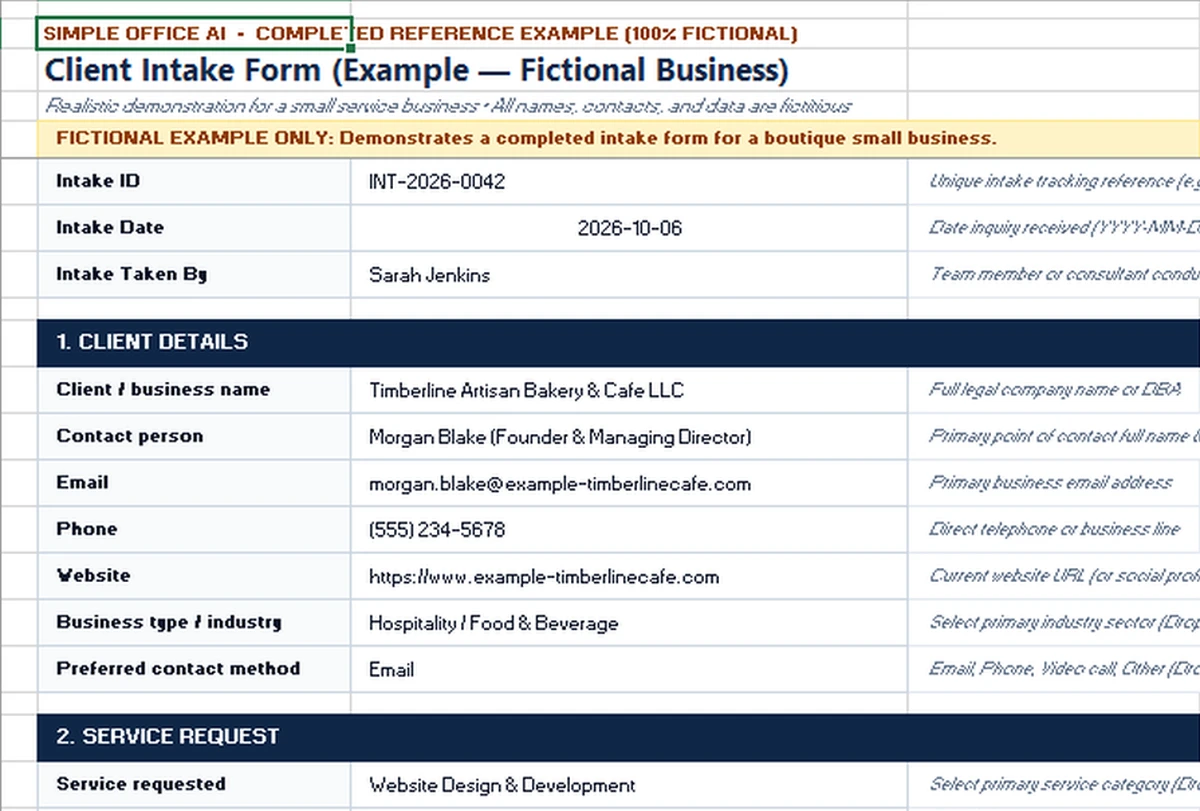Click the 'Date inquiry received' hint text
Screen dimensions: 1200x811
tap(1064, 228)
